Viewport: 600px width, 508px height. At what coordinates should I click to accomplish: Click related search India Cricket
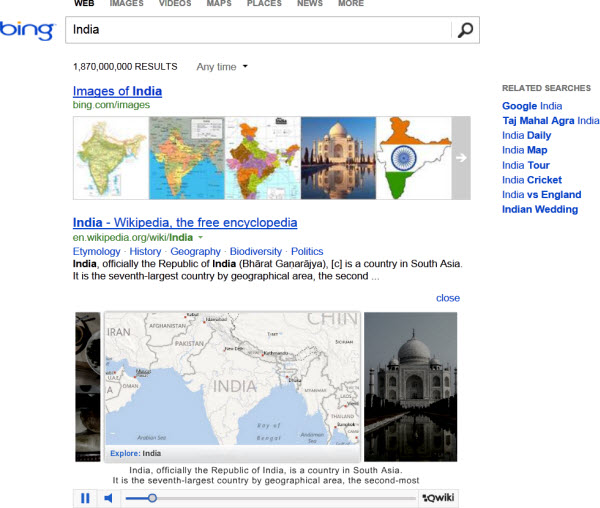532,180
